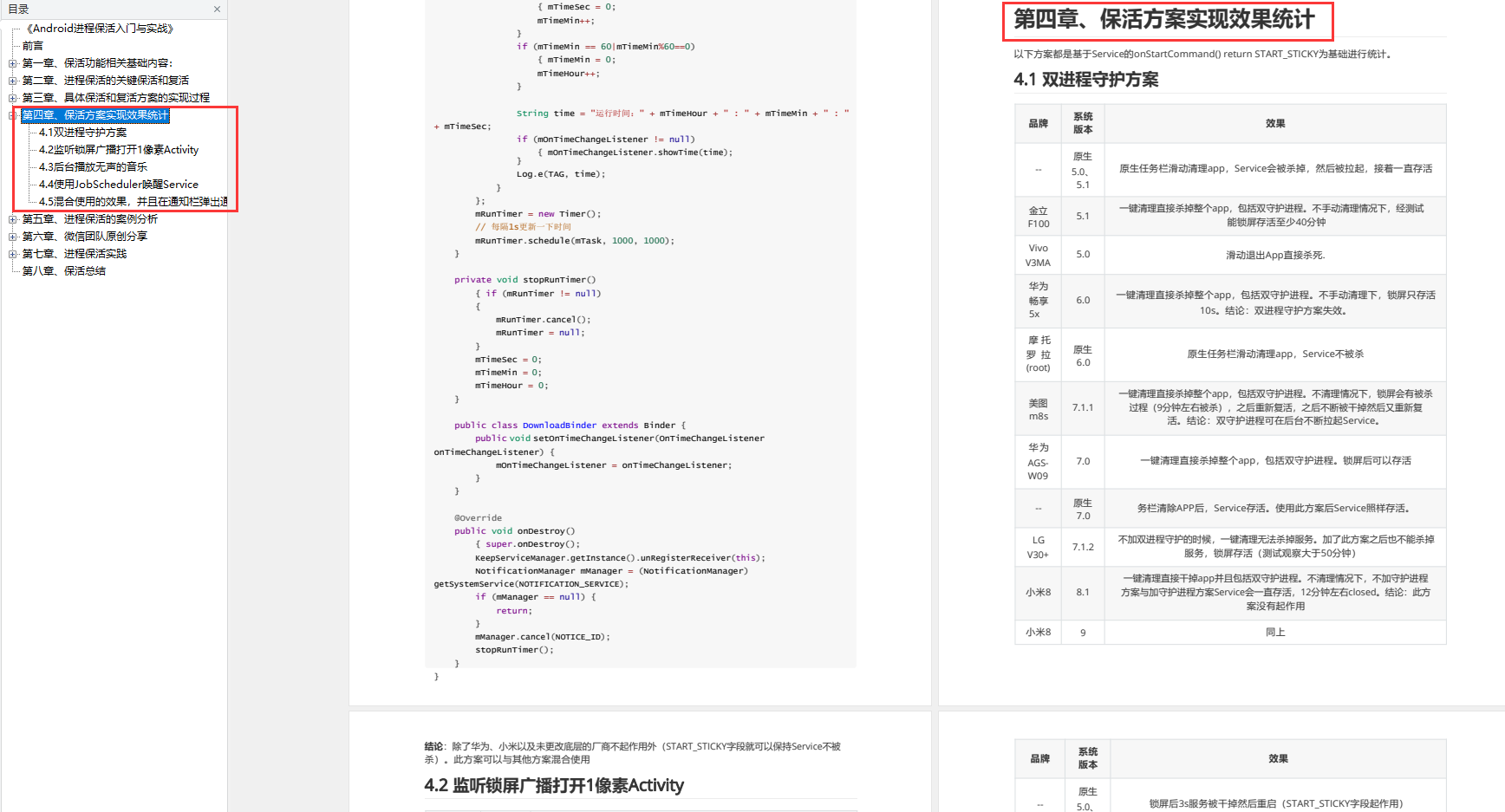Click the 7.1.2 system version cell
This screenshot has width=1505, height=812.
click(1083, 547)
